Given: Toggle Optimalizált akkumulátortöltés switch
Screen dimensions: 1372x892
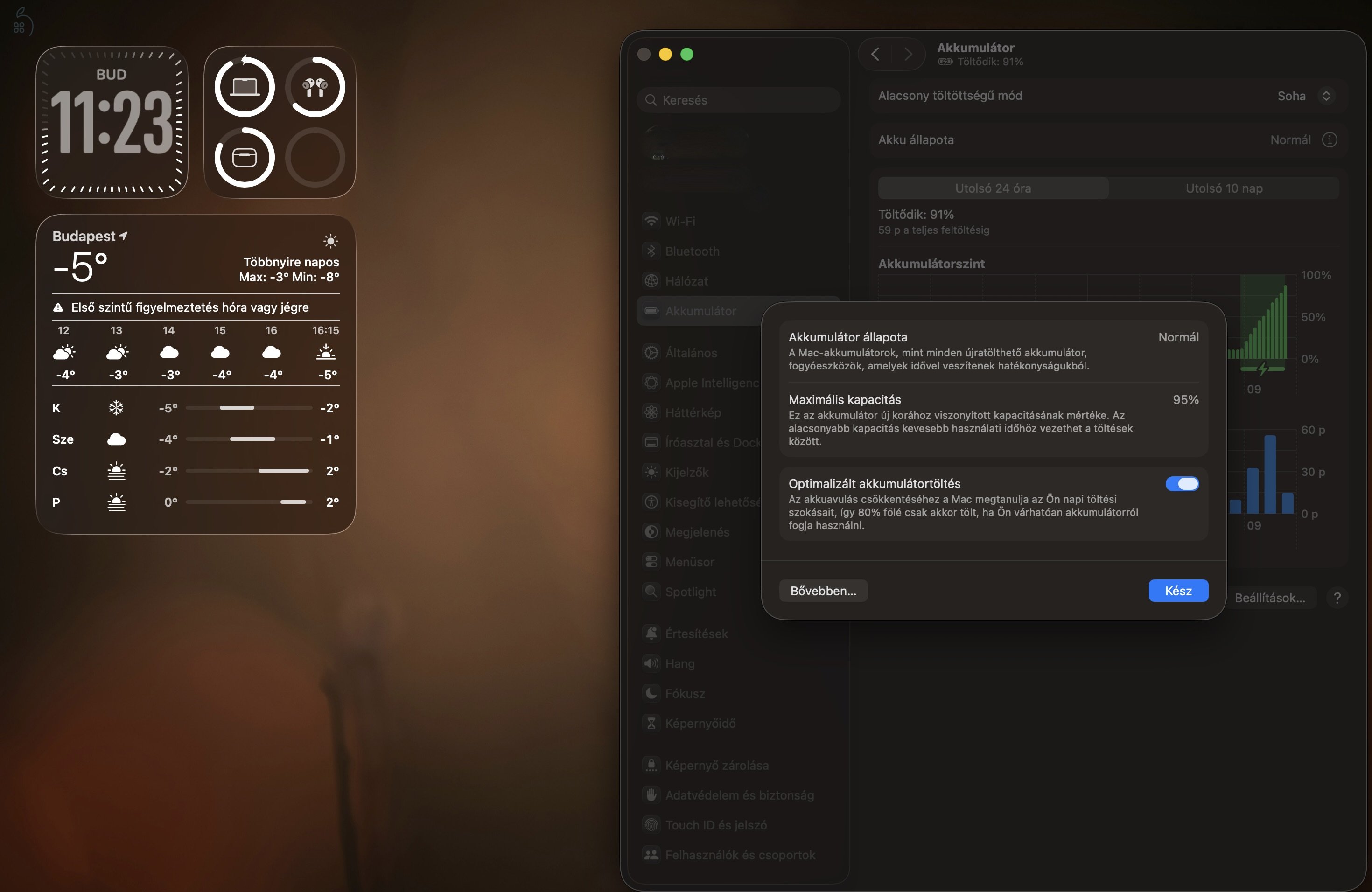Looking at the screenshot, I should click(x=1182, y=483).
